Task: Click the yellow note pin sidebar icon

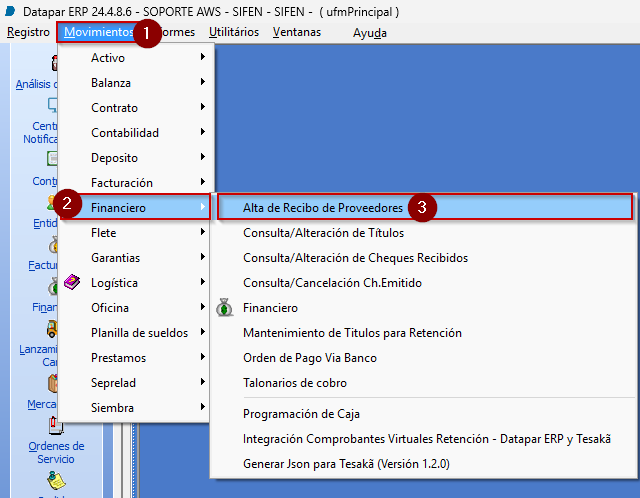Action: (x=56, y=480)
